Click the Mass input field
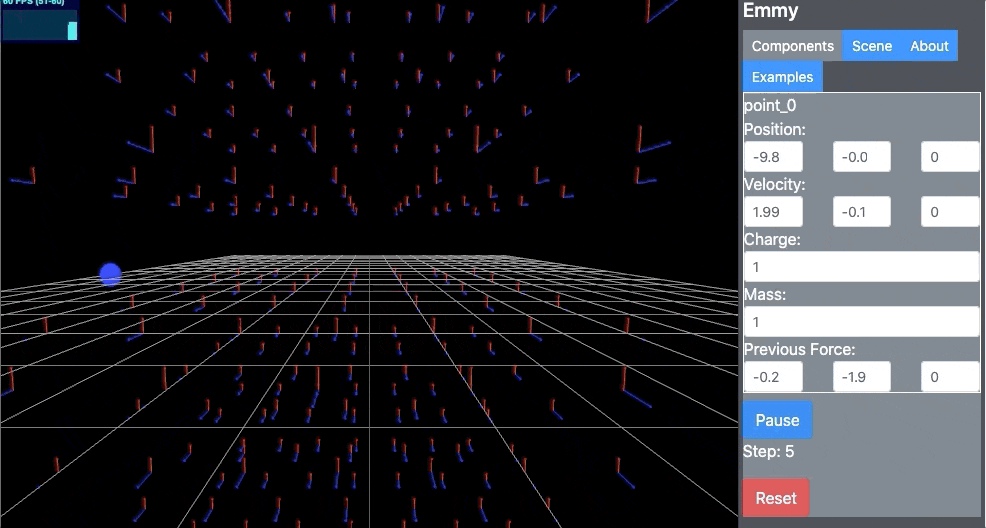Screen dimensions: 986x528 tap(861, 322)
